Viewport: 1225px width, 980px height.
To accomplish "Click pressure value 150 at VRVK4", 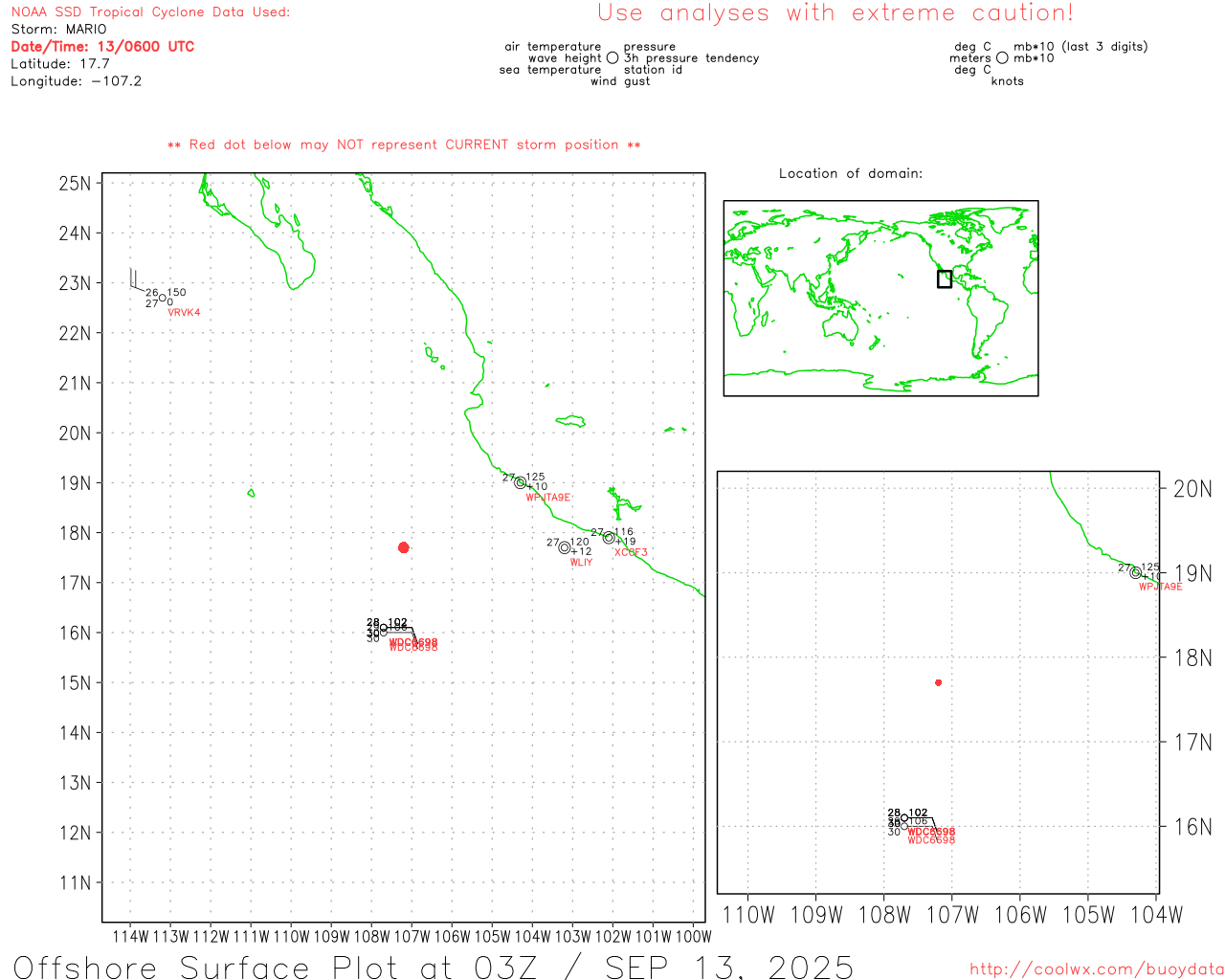I will (x=177, y=293).
